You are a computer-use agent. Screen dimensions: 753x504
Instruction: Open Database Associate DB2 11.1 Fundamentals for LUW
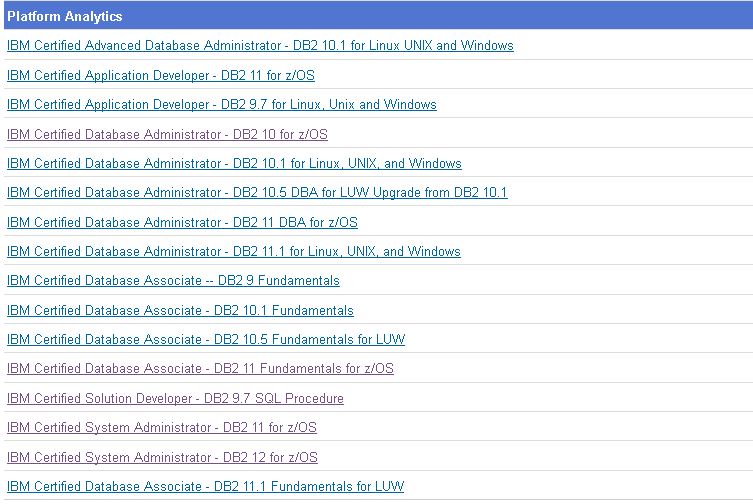coord(206,487)
